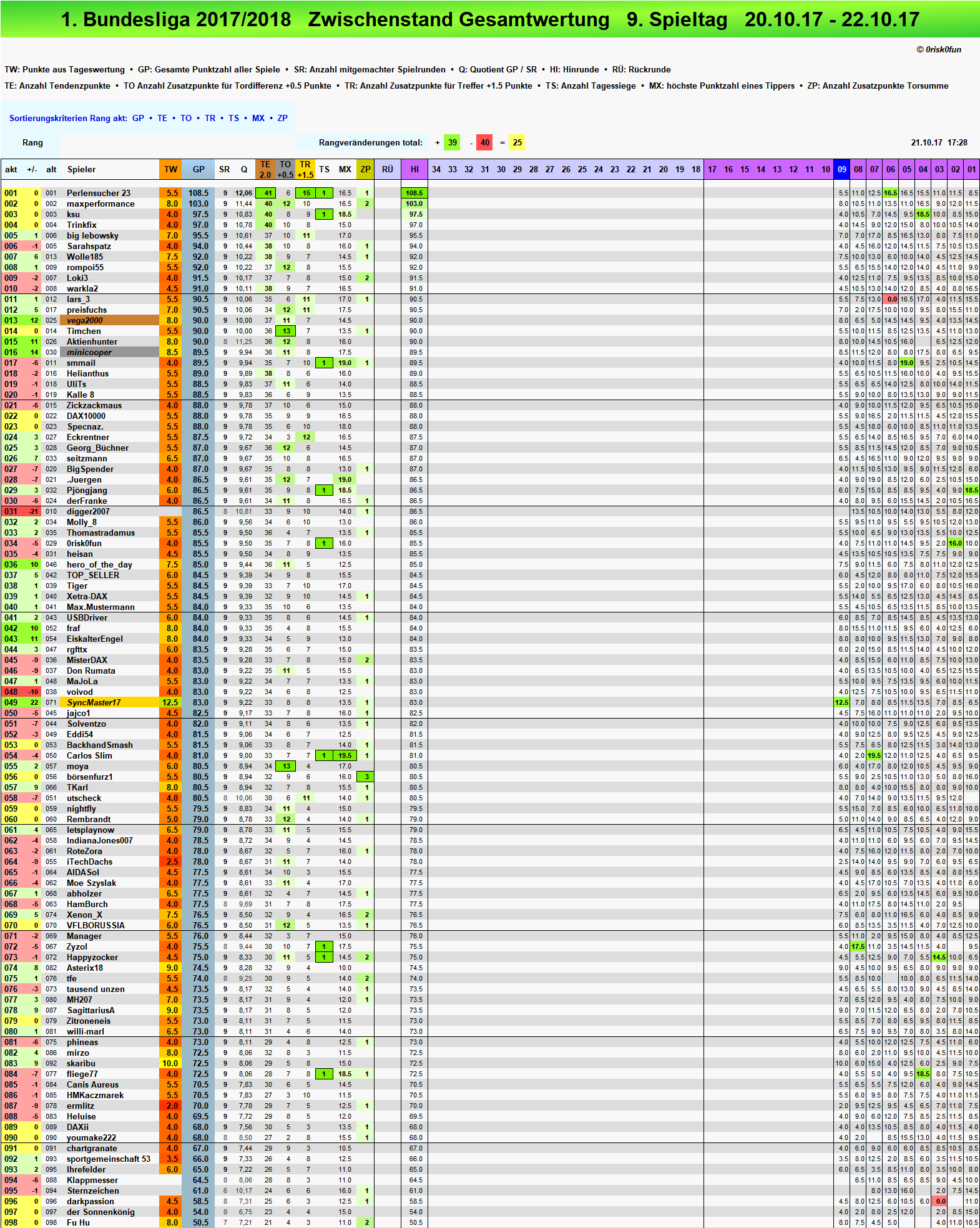Click player Aktienhunter
980x1228 pixels.
(92, 341)
